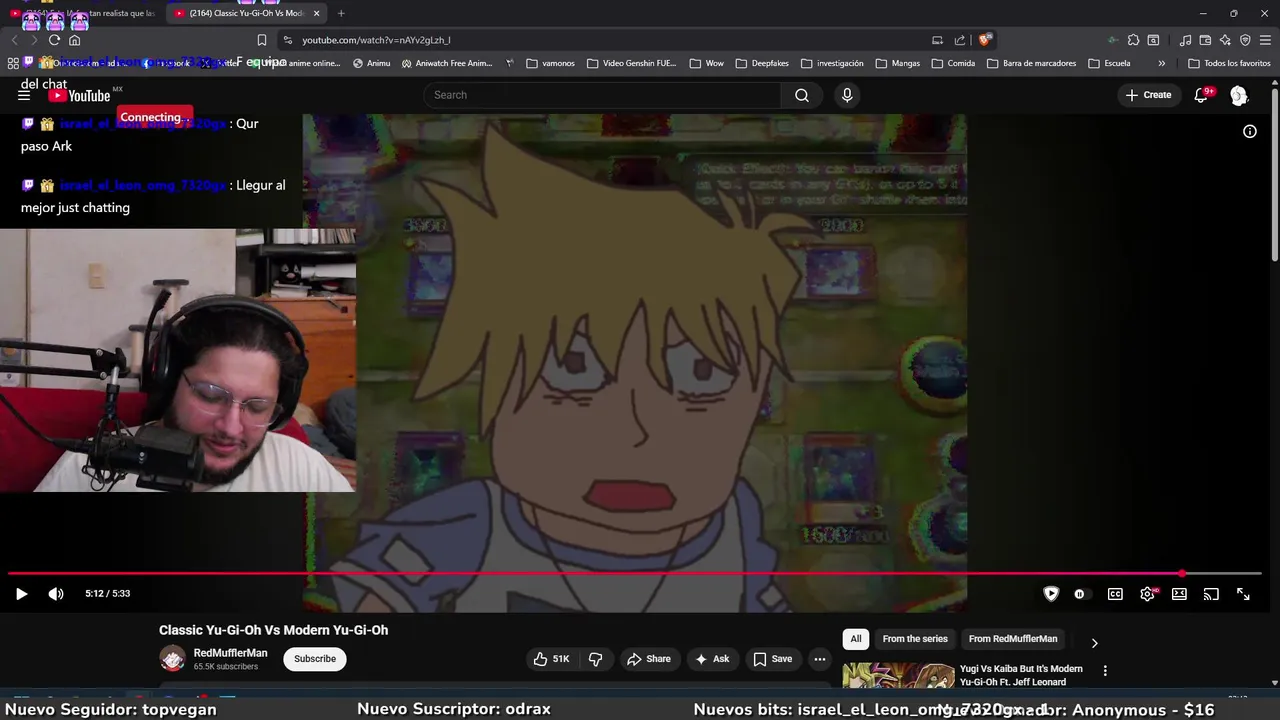1280x720 pixels.
Task: Cast the video with the Cast icon
Action: [x=1211, y=594]
